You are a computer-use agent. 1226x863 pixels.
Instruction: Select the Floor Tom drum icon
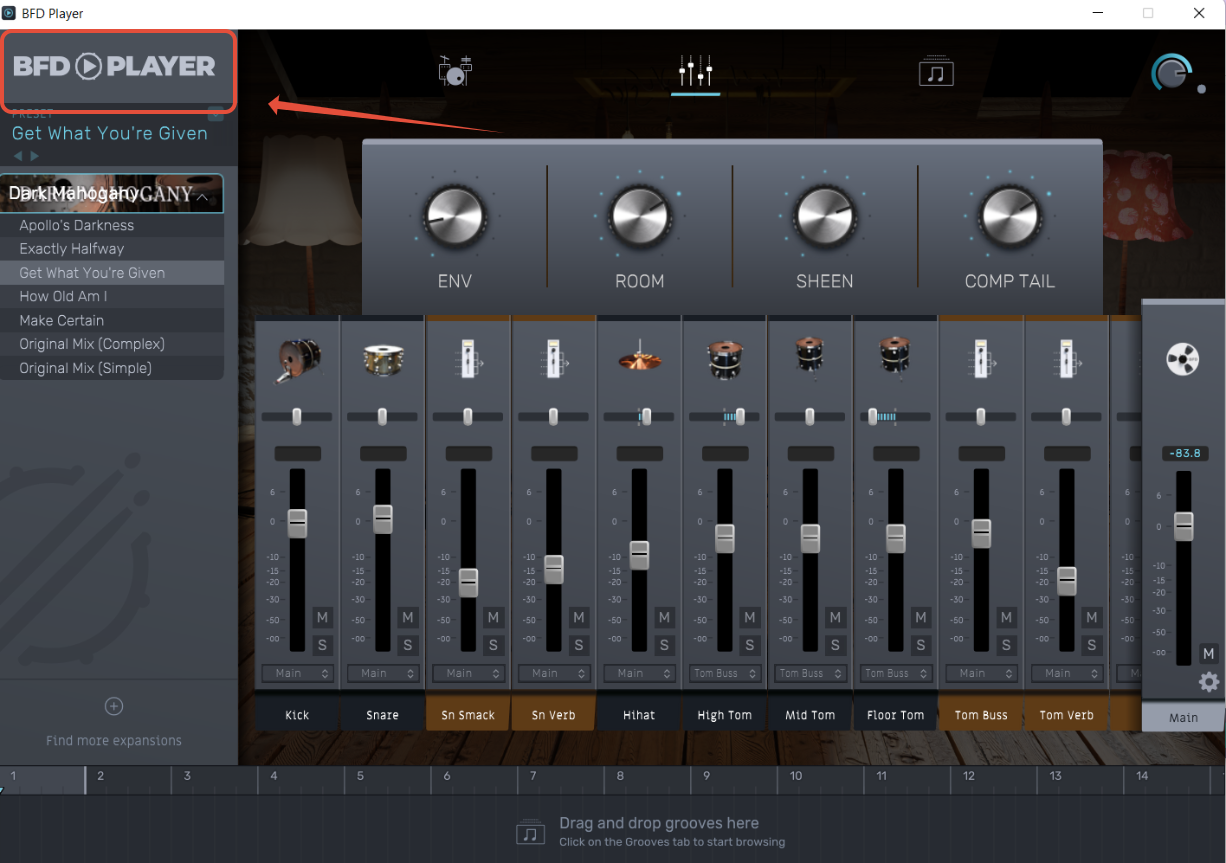tap(895, 357)
